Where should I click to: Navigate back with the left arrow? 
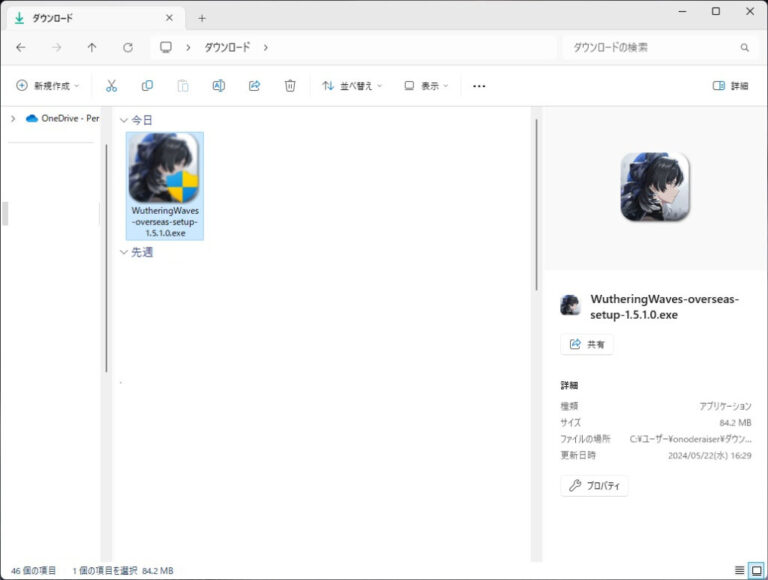pos(21,48)
